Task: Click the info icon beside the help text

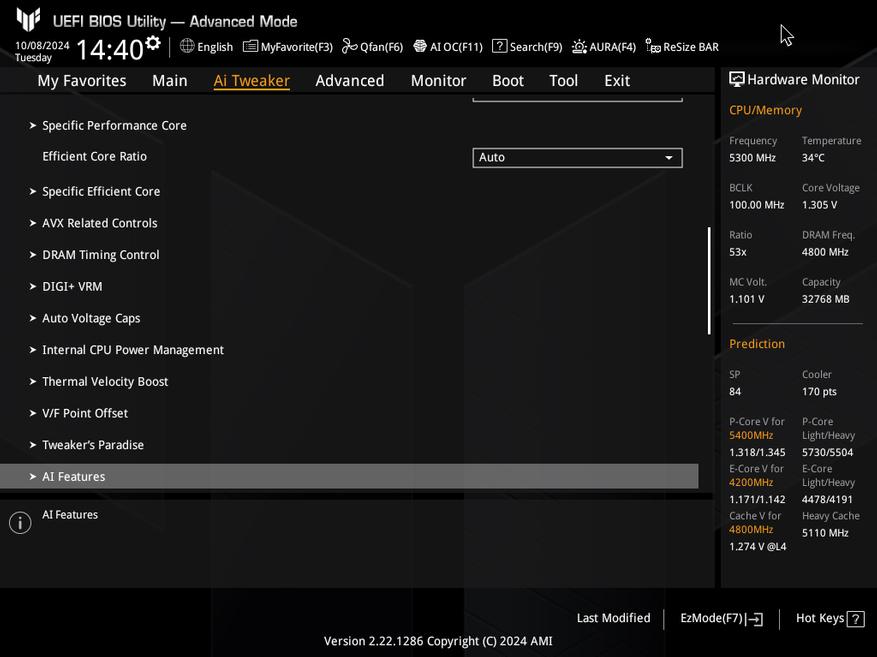Action: [x=20, y=523]
